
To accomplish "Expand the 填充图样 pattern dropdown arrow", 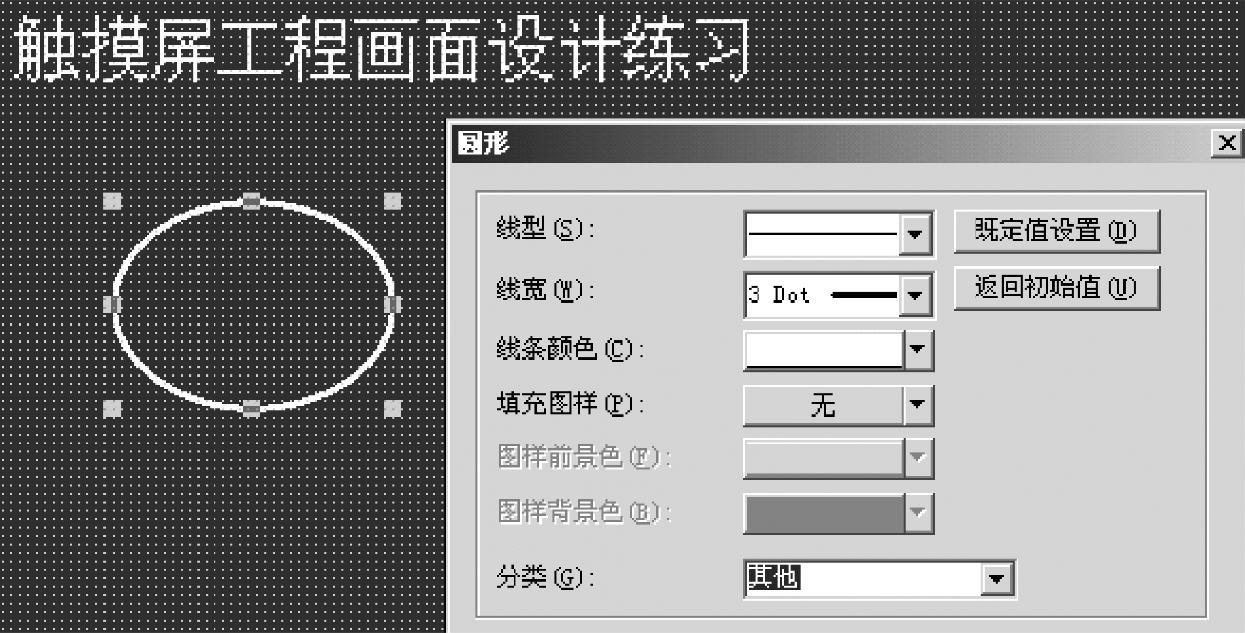I will coord(918,406).
